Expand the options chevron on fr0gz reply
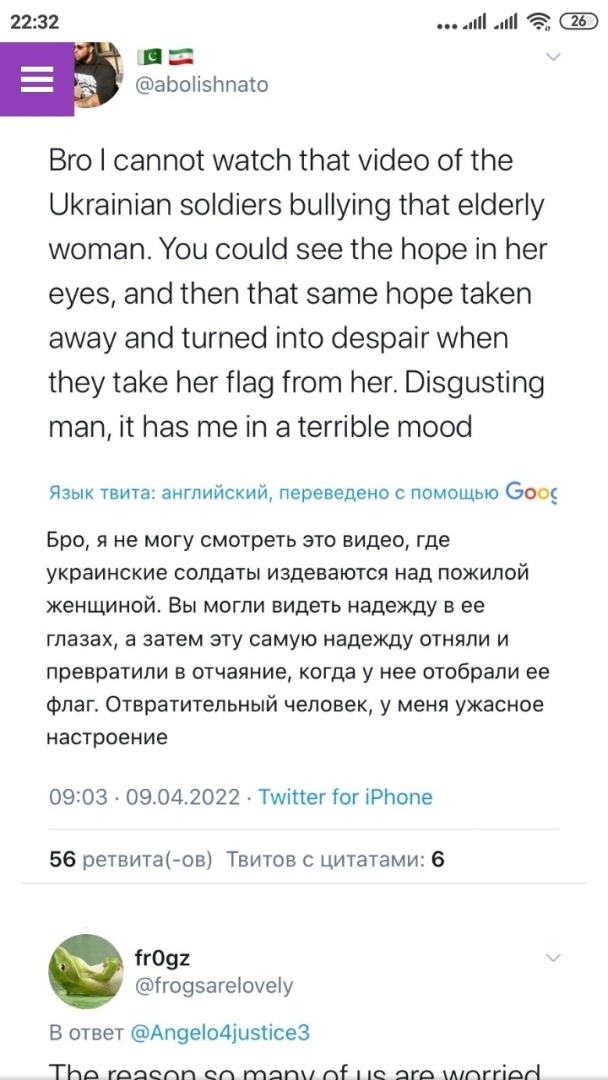Image resolution: width=608 pixels, height=1080 pixels. [553, 957]
